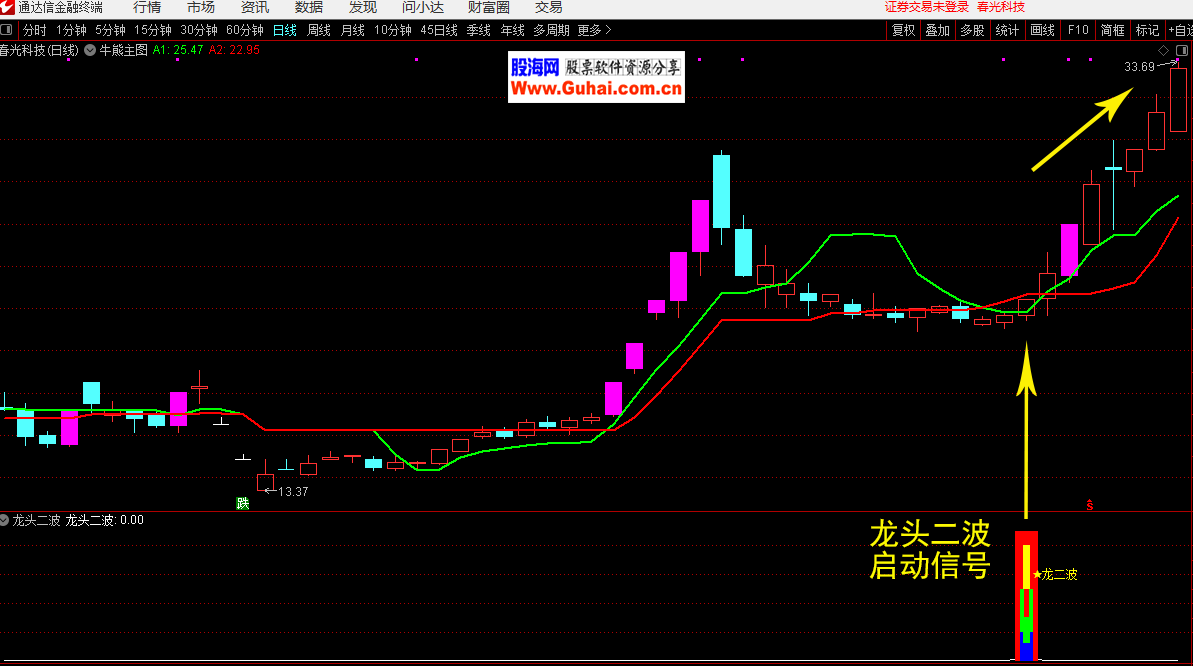Click the 龙头二波 red signal bar
The height and width of the screenshot is (666, 1193).
[x=1026, y=595]
